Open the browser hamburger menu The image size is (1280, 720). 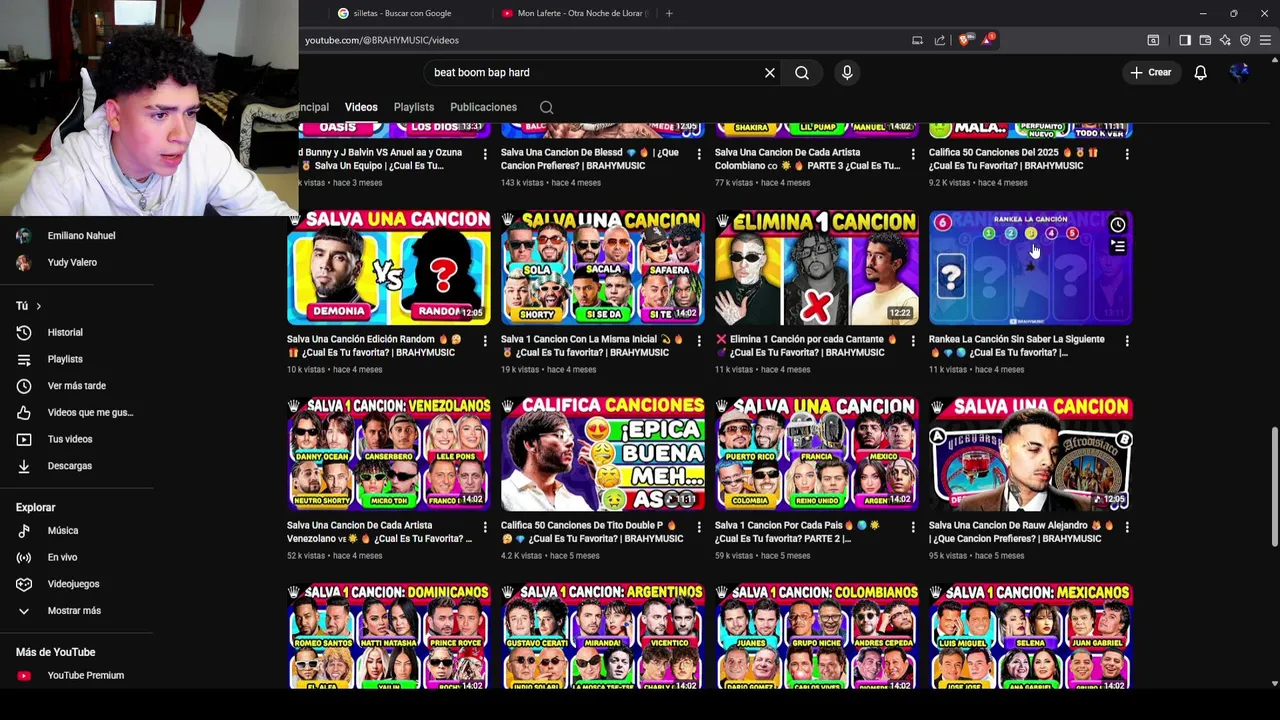[1265, 40]
